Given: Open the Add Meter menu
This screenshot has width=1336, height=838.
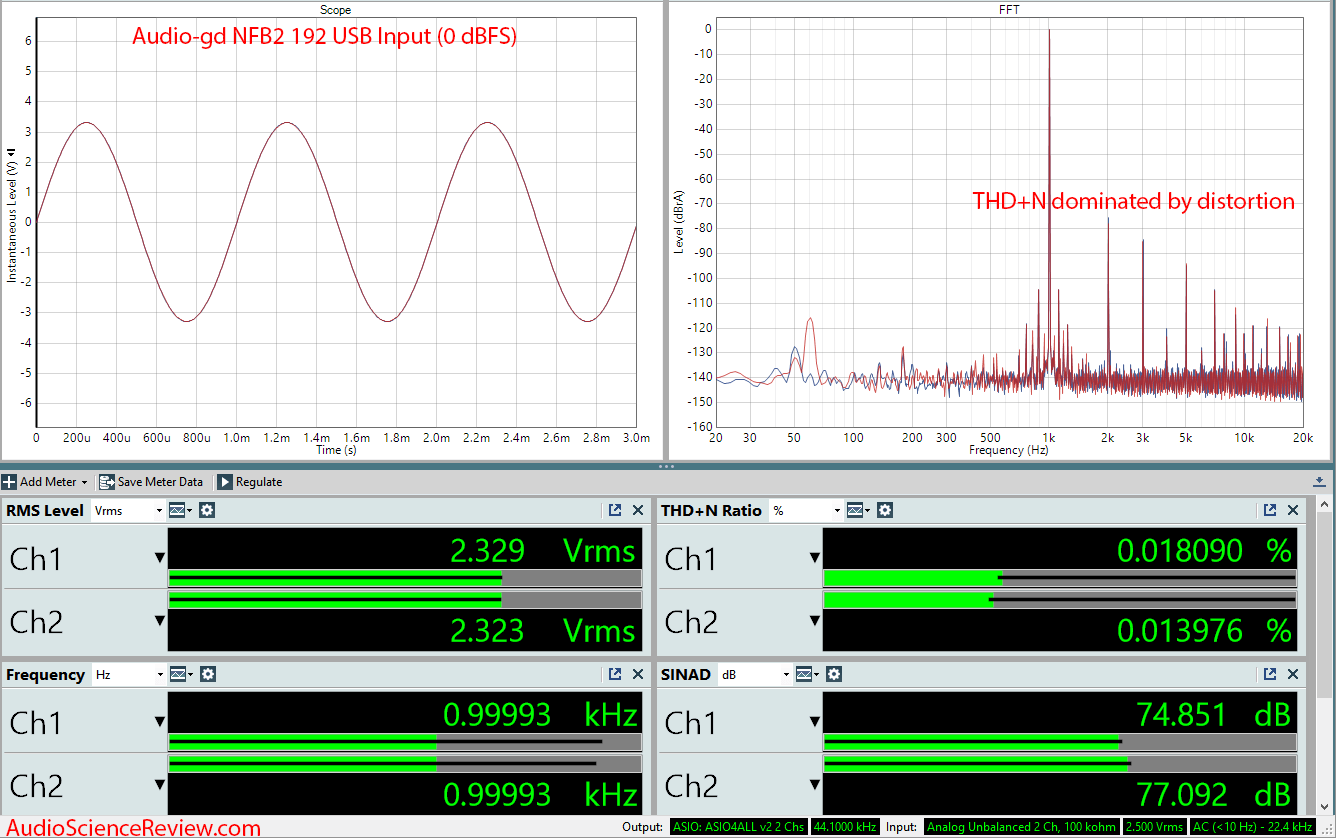Looking at the screenshot, I should tap(46, 482).
